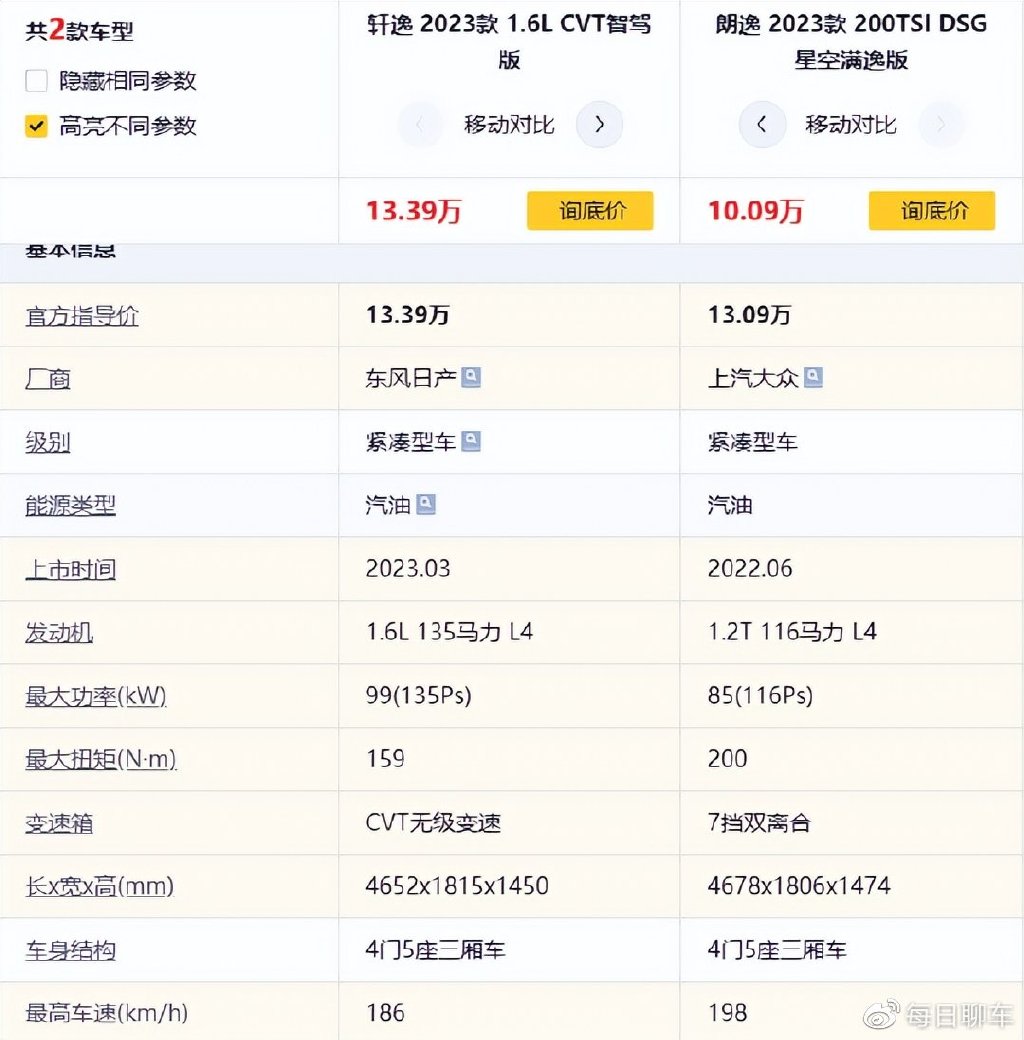Click the 轩逸 2023款 1.6L CVT智驾版 title
The image size is (1024, 1040).
[x=509, y=41]
